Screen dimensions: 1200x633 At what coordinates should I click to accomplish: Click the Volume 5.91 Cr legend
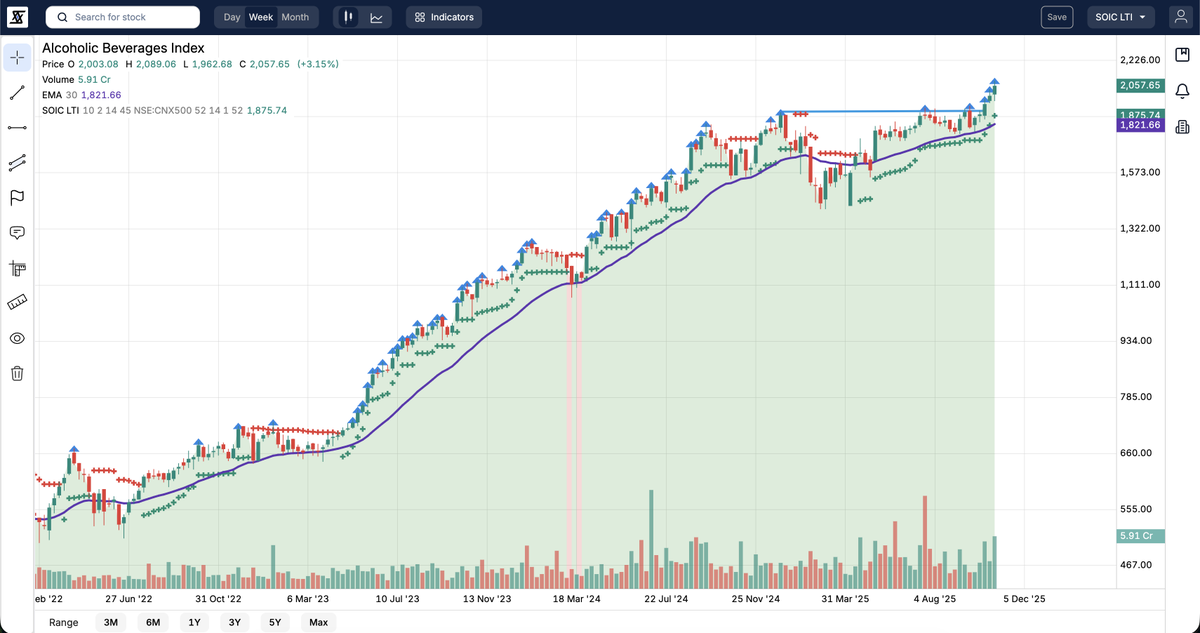[76, 79]
